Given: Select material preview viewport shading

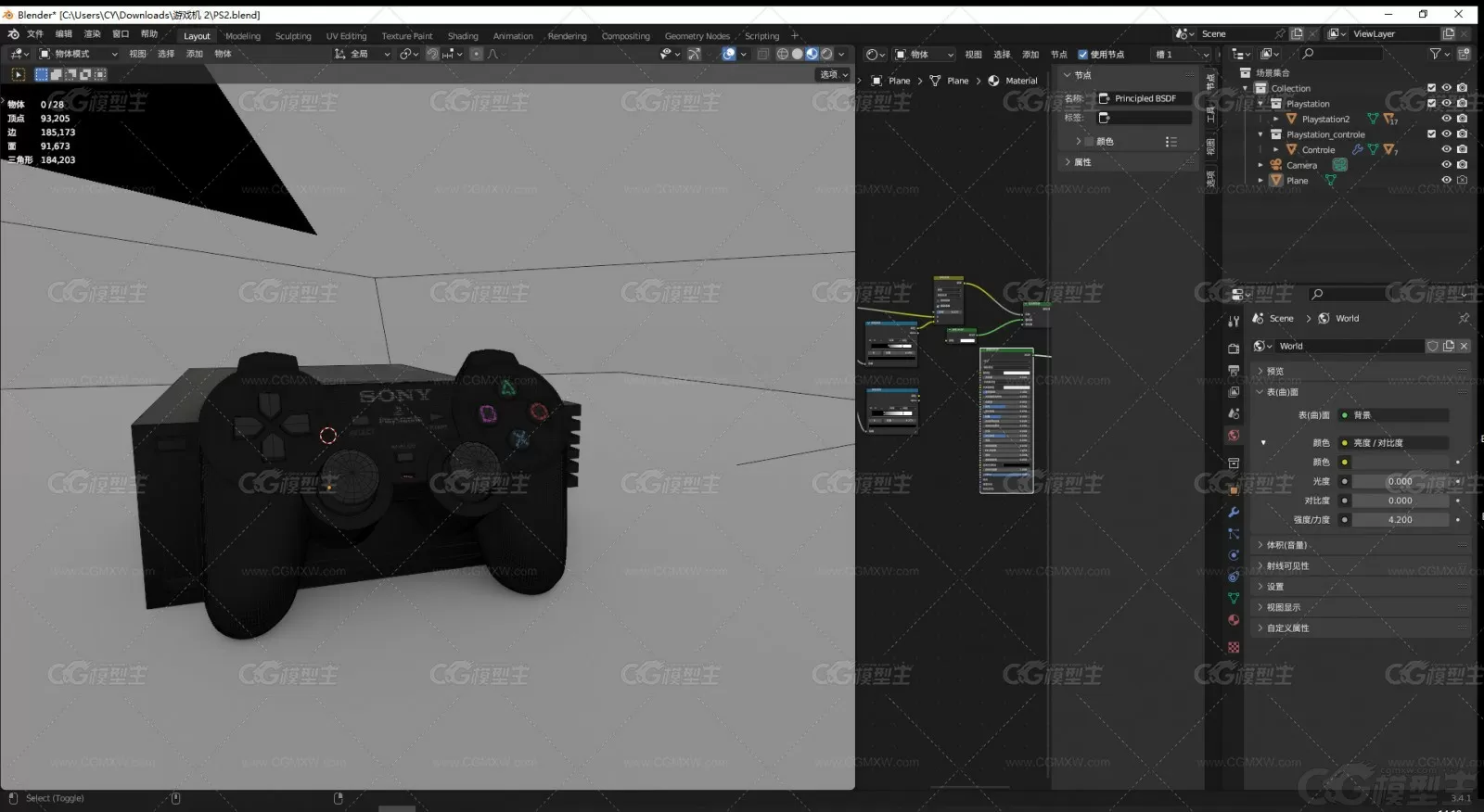Looking at the screenshot, I should [x=812, y=54].
